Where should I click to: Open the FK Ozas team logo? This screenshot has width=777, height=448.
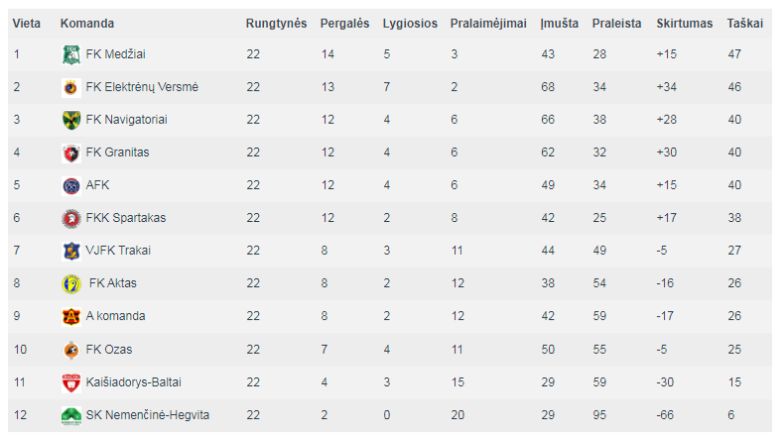pos(71,350)
